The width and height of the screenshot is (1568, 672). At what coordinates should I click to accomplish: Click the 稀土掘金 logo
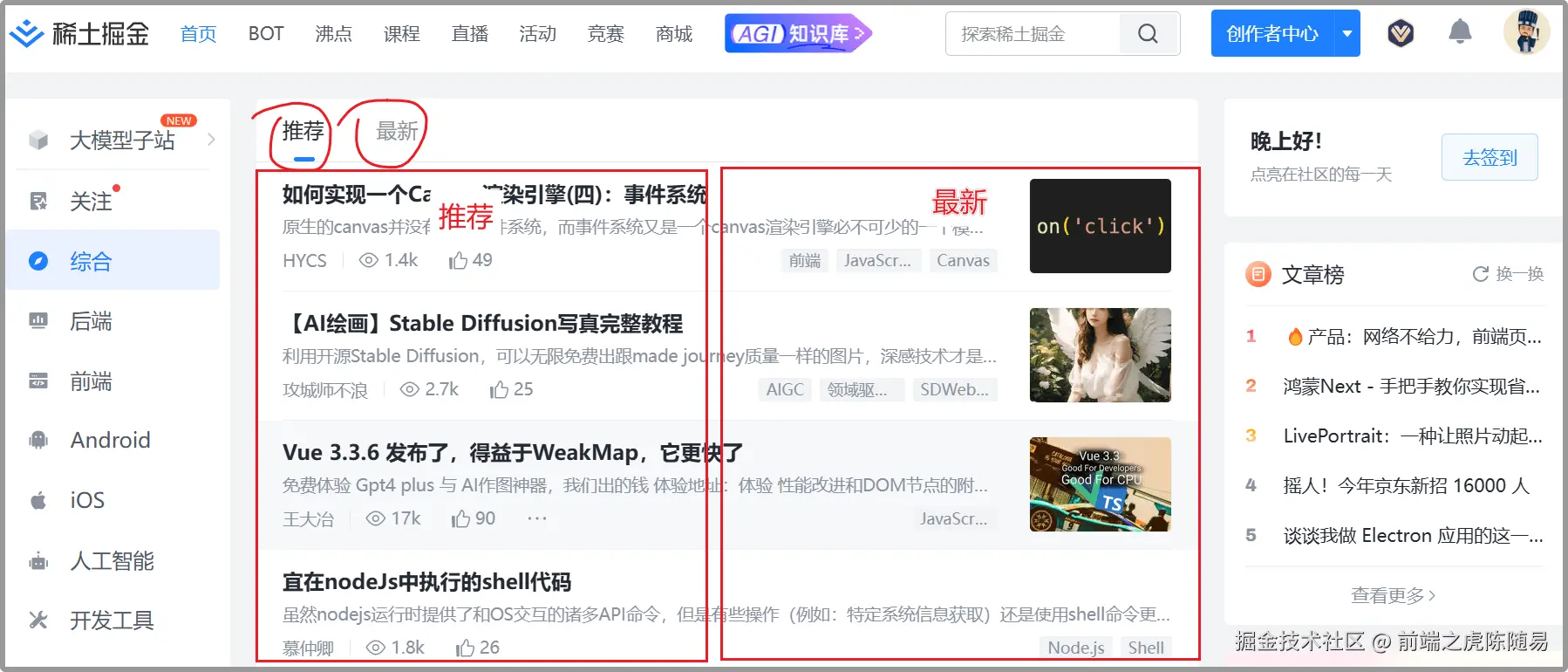(79, 33)
